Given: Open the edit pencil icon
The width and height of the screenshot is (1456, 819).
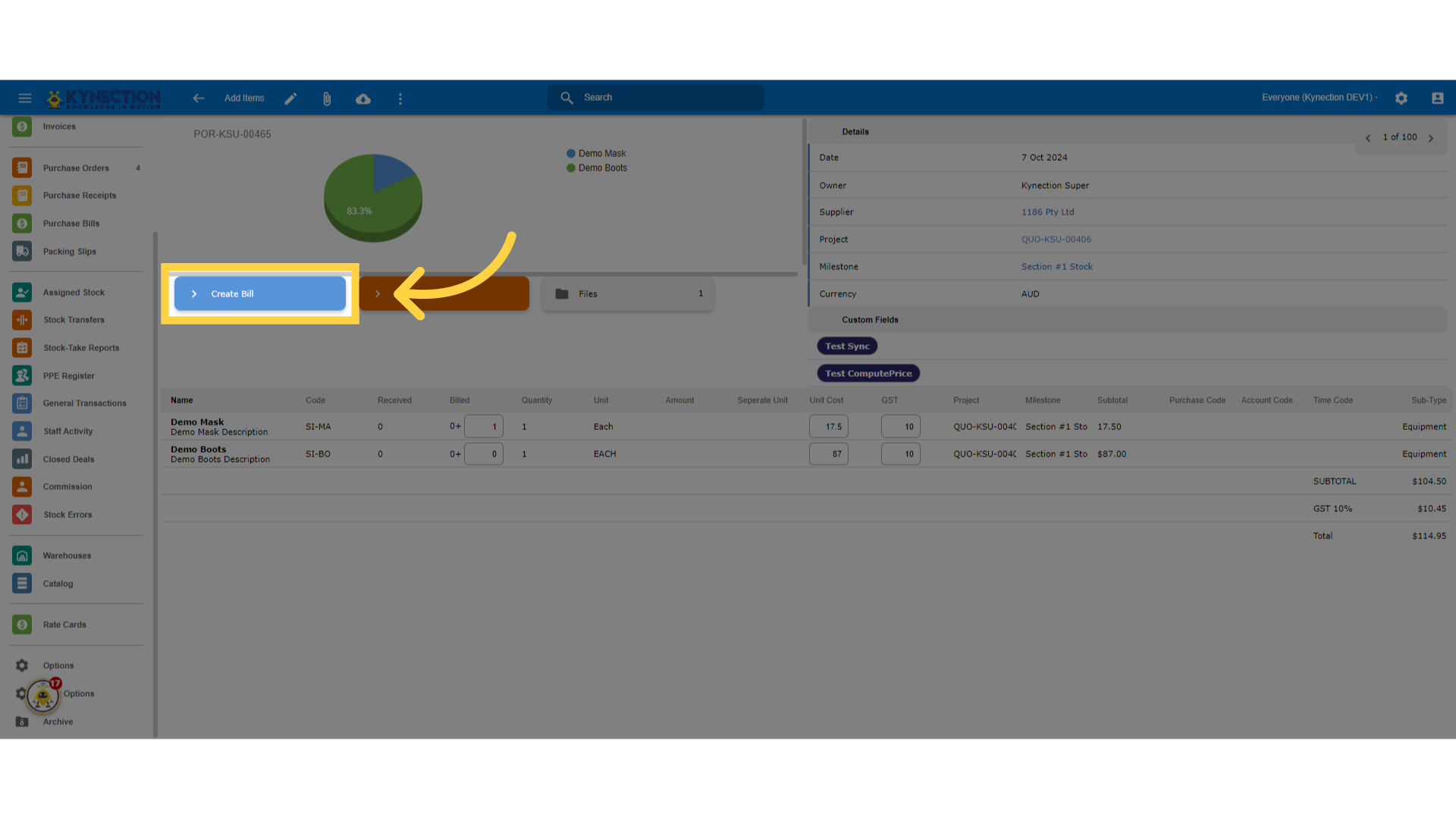Looking at the screenshot, I should pyautogui.click(x=290, y=98).
